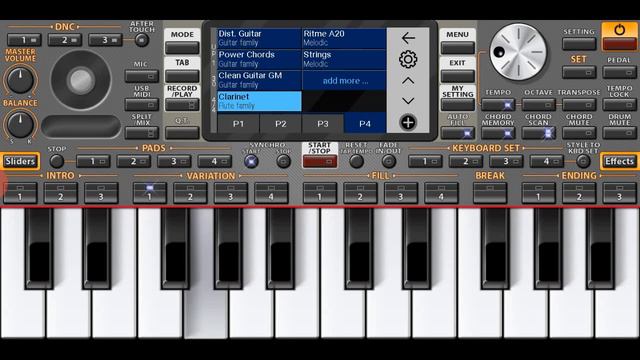Select the P2 page tab
The height and width of the screenshot is (360, 640).
[280, 123]
